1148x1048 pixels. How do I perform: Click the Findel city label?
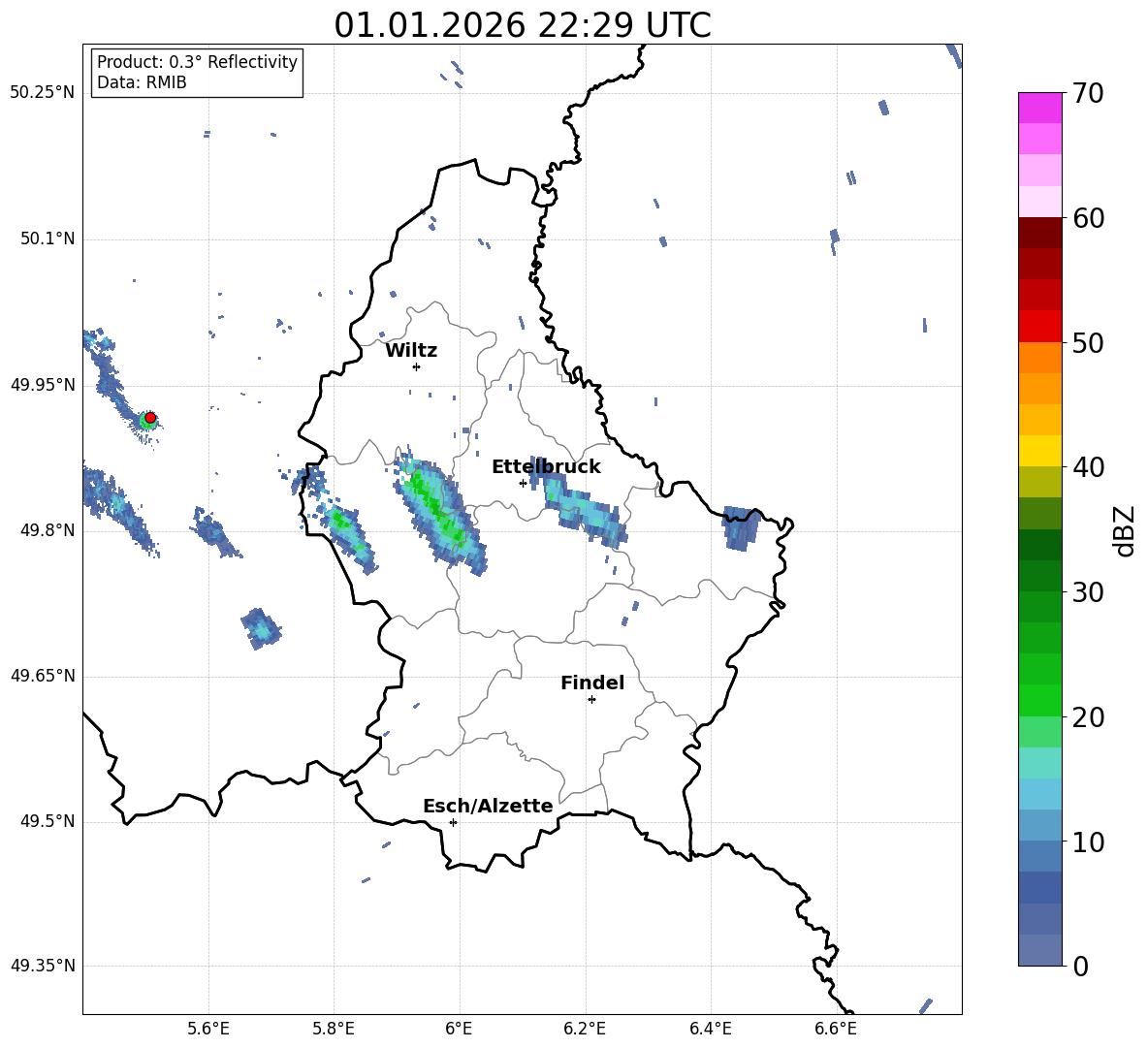coord(592,683)
